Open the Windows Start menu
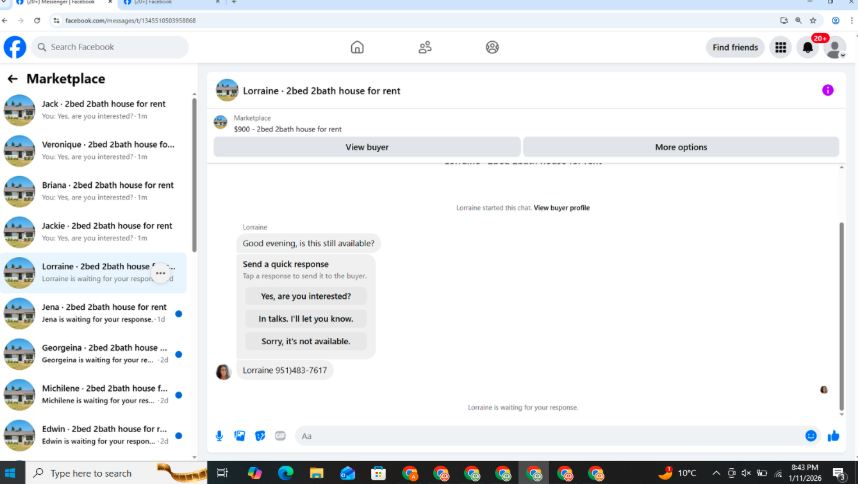Image resolution: width=858 pixels, height=484 pixels. tap(10, 473)
